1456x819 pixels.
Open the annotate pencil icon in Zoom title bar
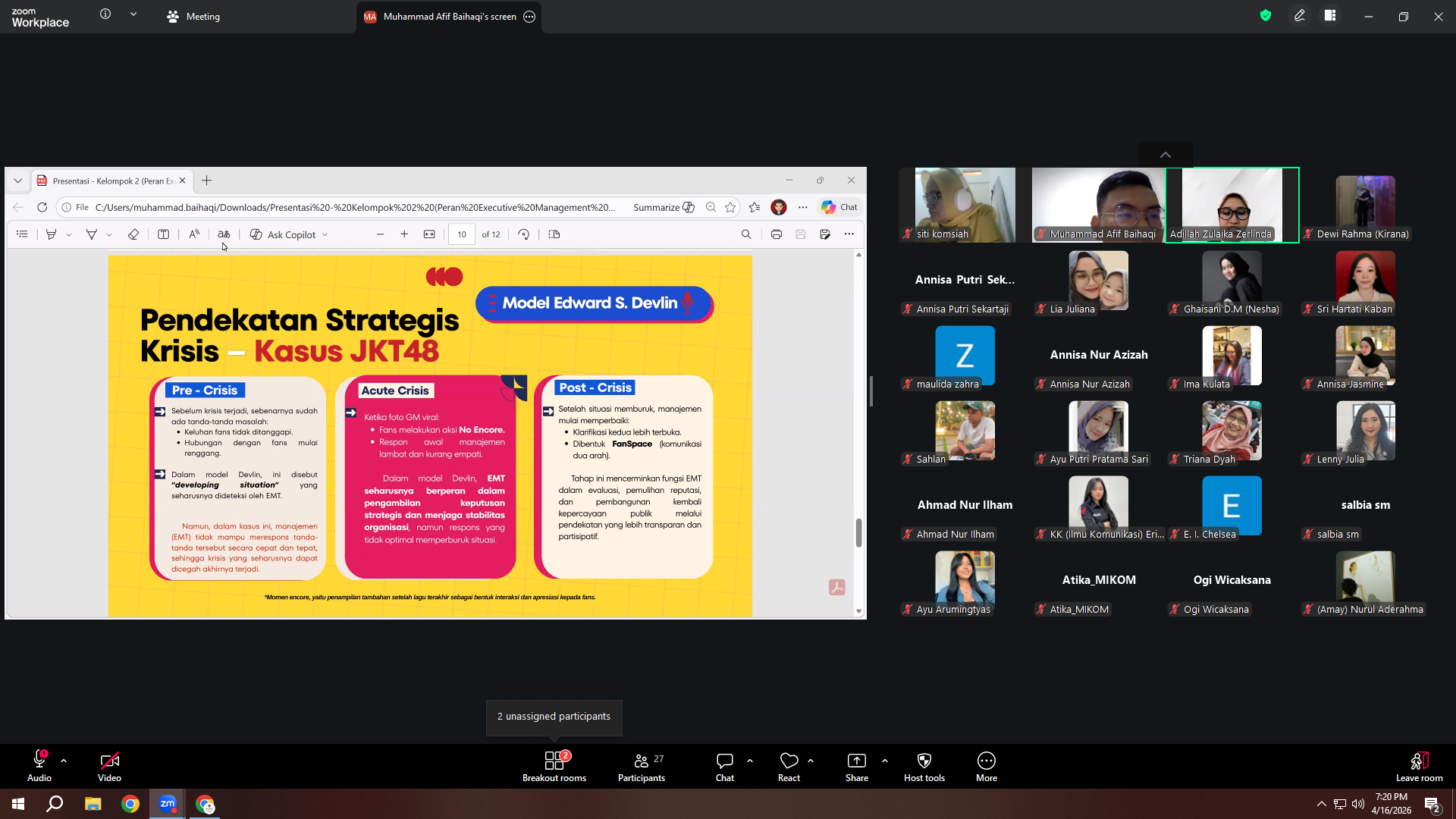tap(1300, 16)
